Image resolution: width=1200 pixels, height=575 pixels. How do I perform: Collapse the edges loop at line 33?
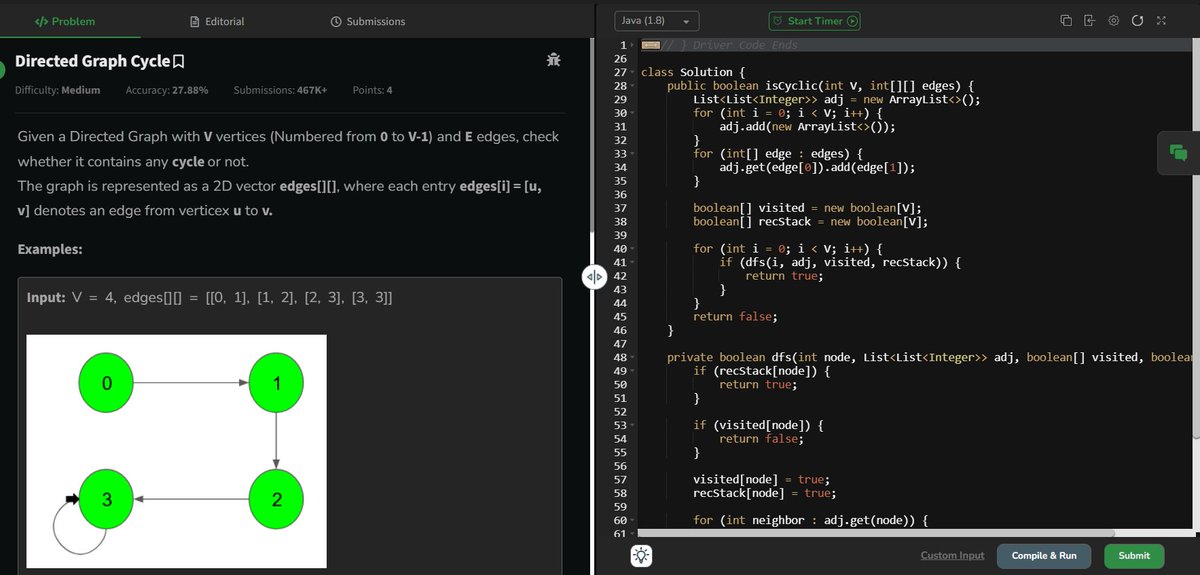click(632, 154)
